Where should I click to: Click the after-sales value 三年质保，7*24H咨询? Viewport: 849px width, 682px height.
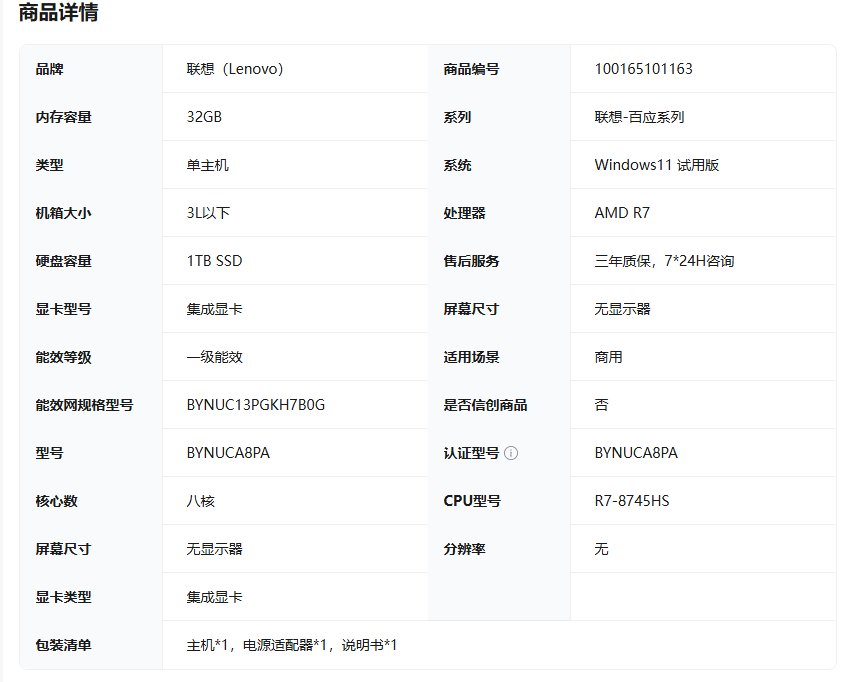[664, 261]
